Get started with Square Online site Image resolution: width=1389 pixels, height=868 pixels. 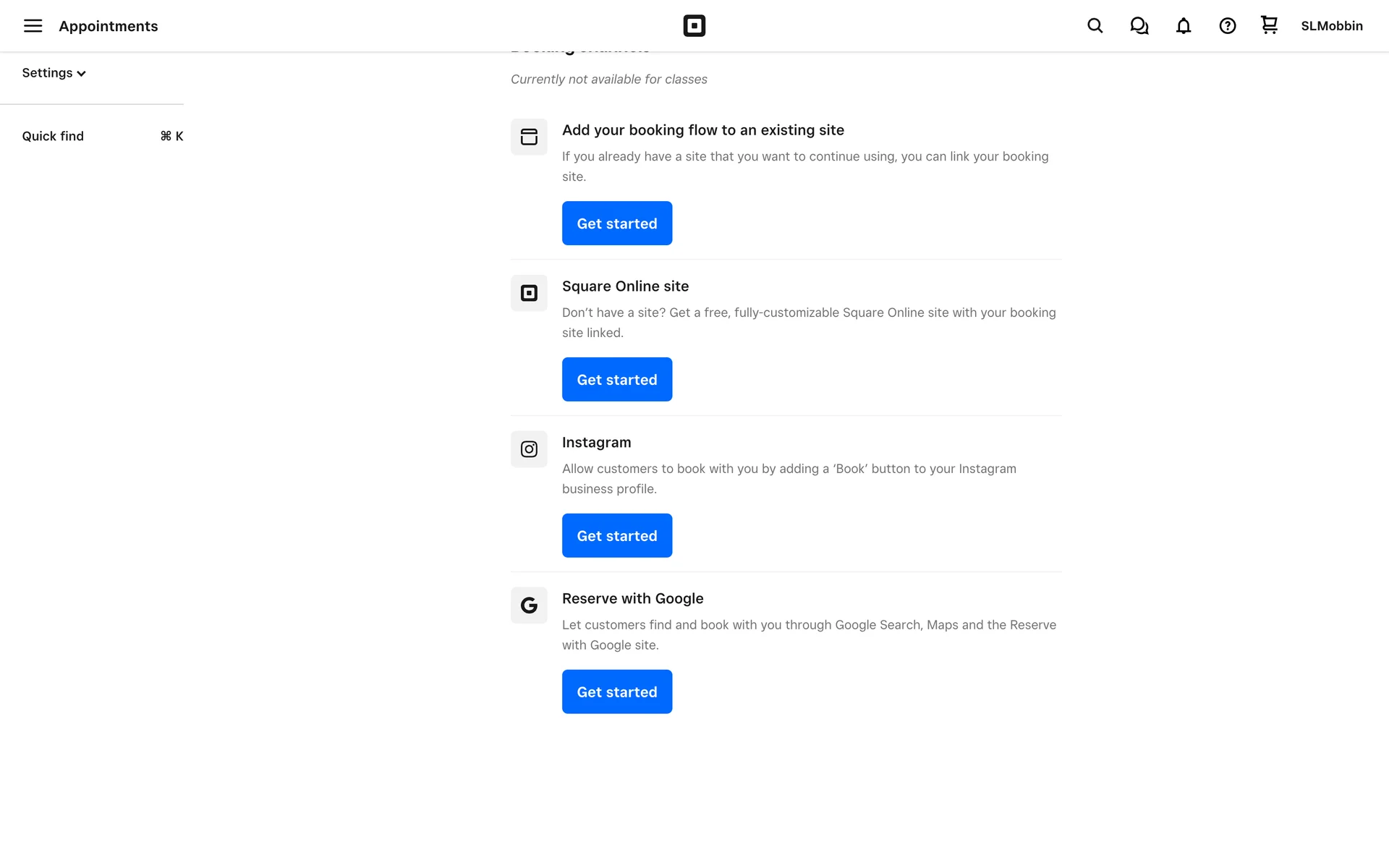coord(616,380)
